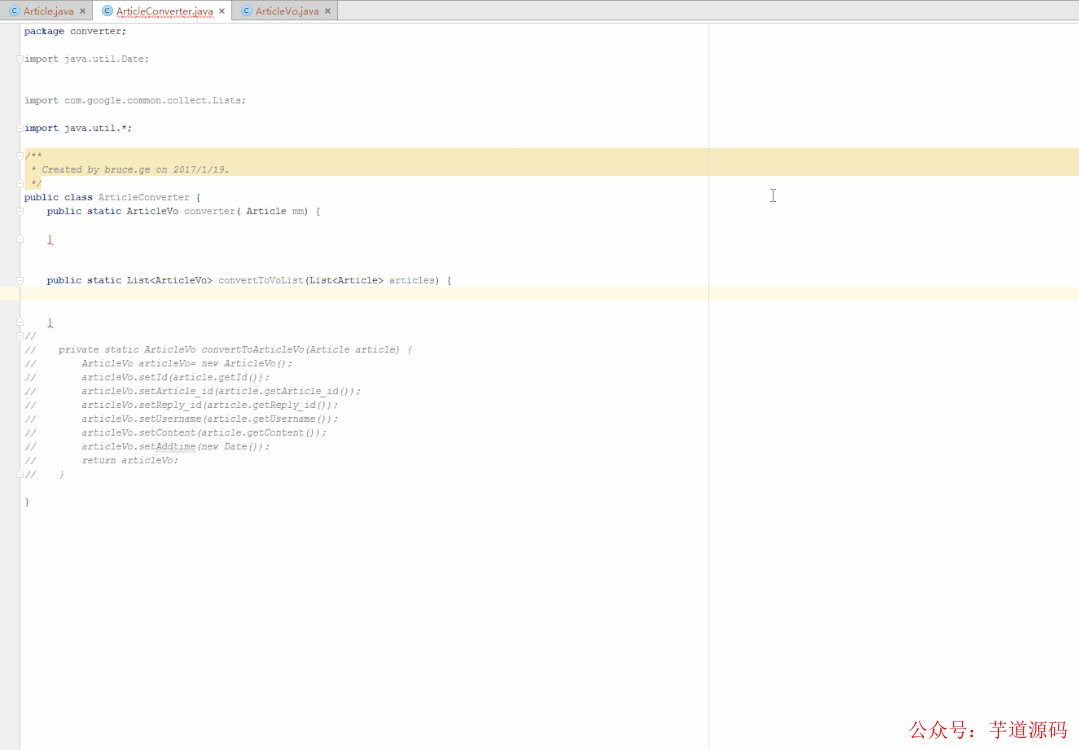Viewport: 1079px width, 750px height.
Task: Click the class icon on ArticleConverter.java tab
Action: [107, 10]
